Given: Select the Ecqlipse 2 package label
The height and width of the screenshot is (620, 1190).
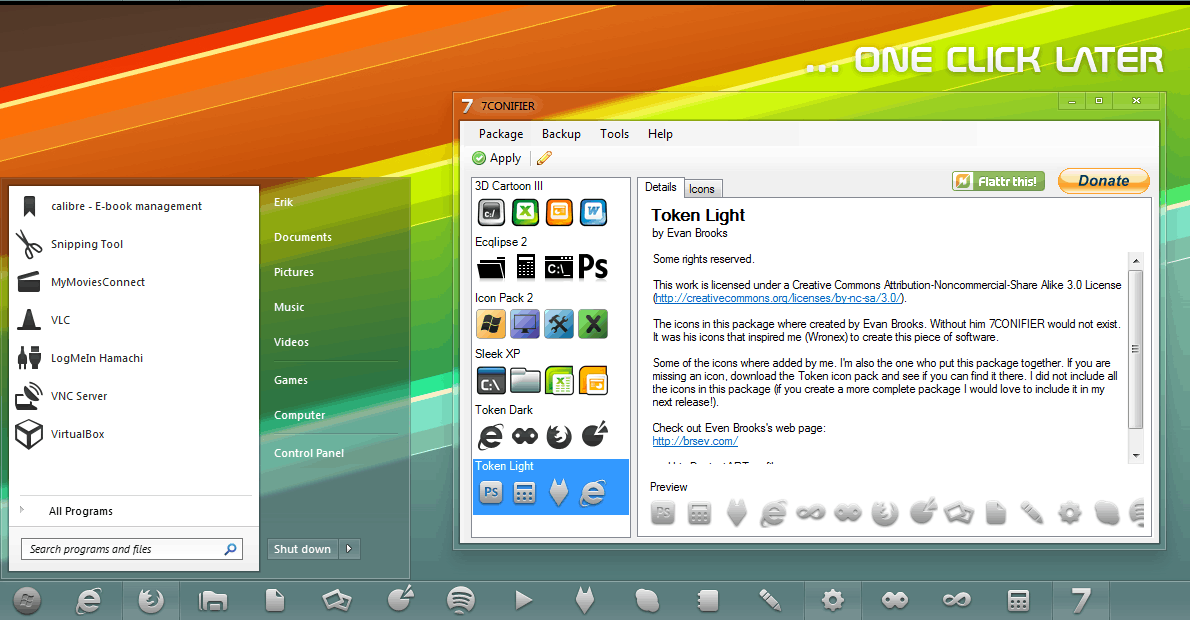Looking at the screenshot, I should [x=501, y=242].
